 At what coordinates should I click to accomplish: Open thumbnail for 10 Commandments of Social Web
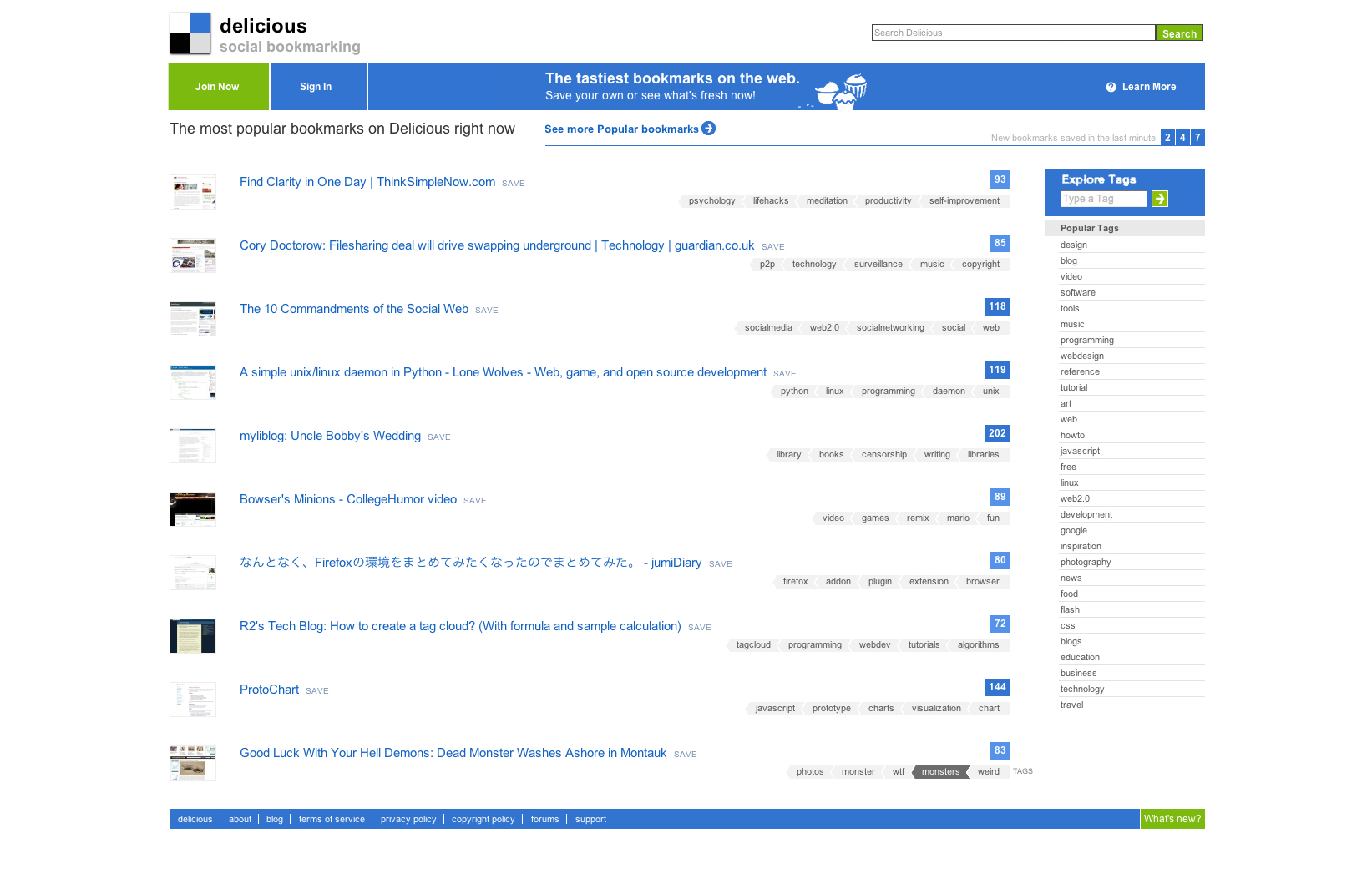[x=193, y=319]
